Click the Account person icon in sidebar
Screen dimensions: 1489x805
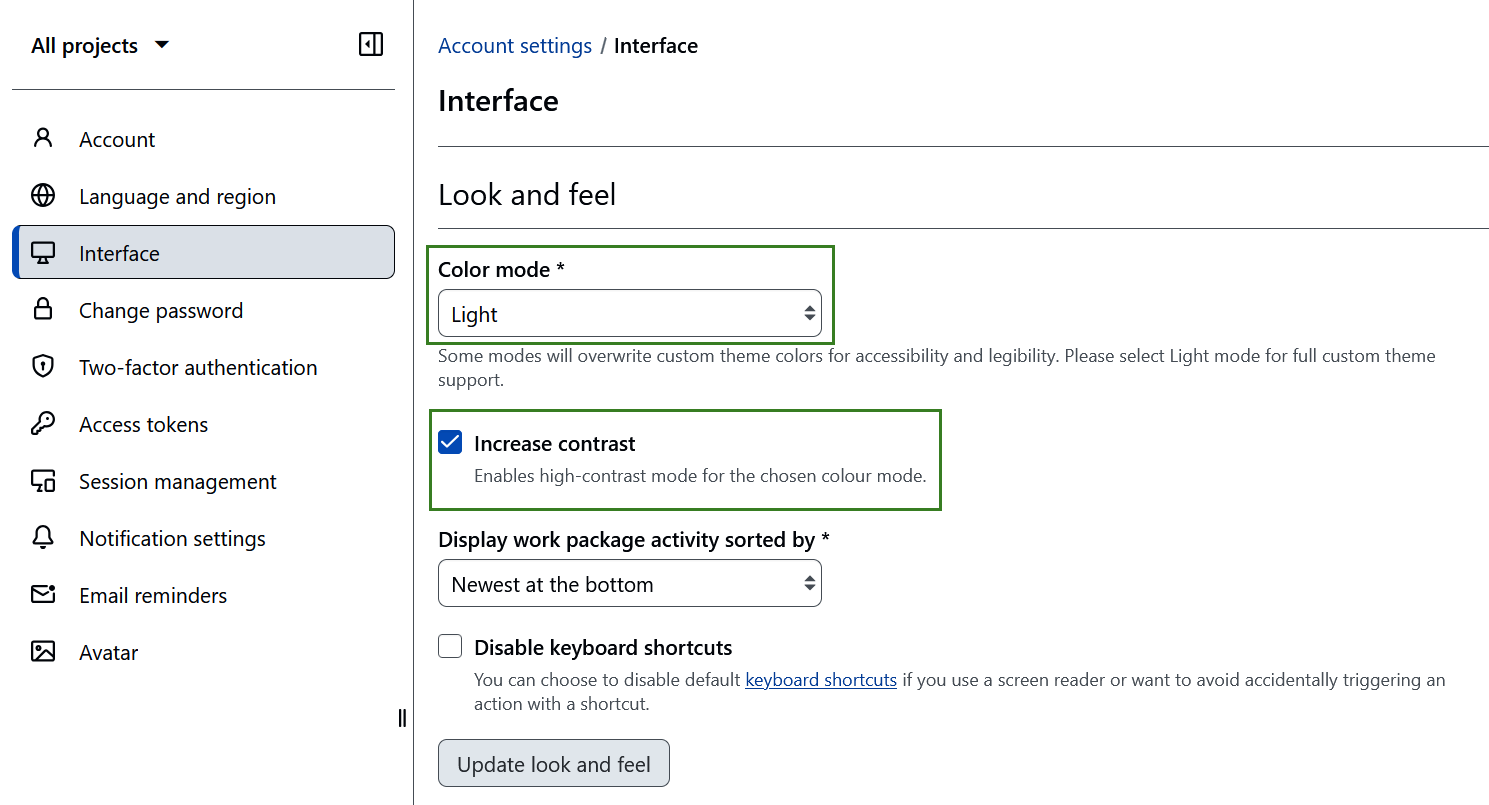pyautogui.click(x=43, y=138)
